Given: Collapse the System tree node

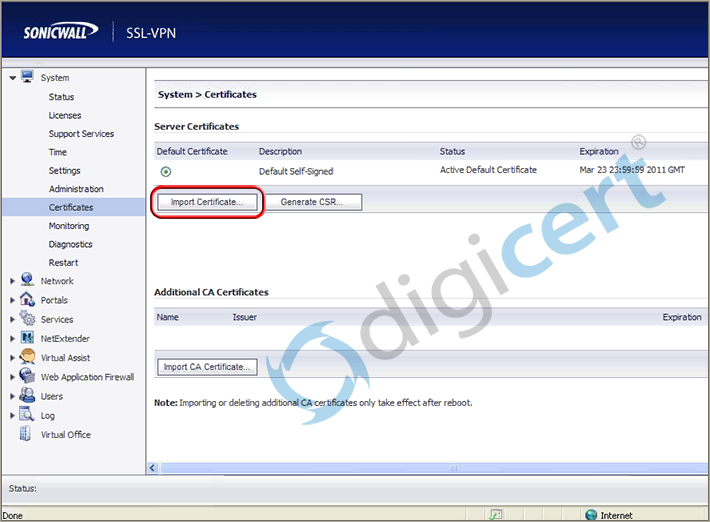Looking at the screenshot, I should [x=12, y=78].
